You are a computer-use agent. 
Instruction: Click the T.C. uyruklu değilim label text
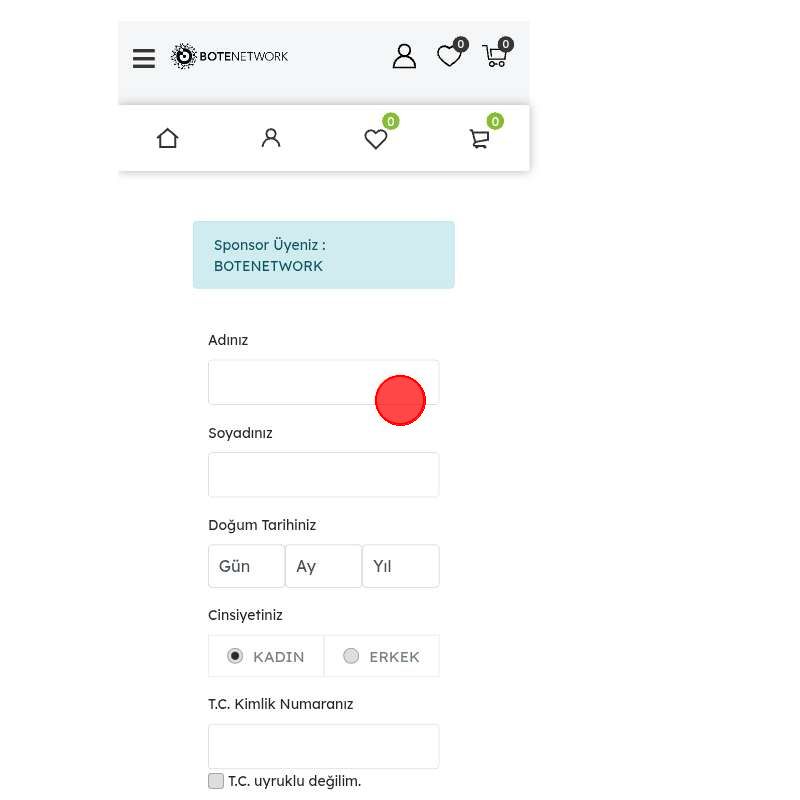(x=294, y=781)
